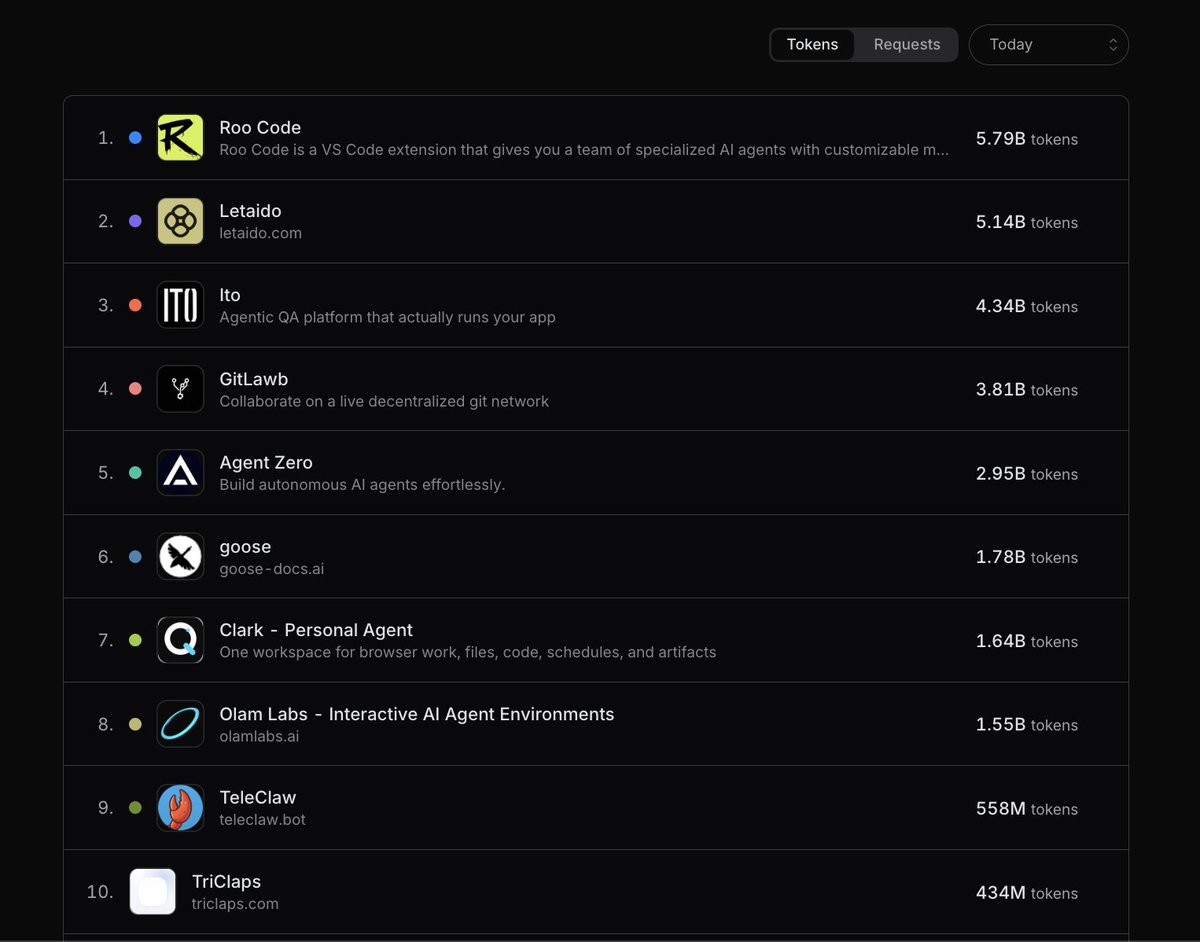Click the orange color dot beside Ito
Image resolution: width=1200 pixels, height=942 pixels.
tap(135, 305)
